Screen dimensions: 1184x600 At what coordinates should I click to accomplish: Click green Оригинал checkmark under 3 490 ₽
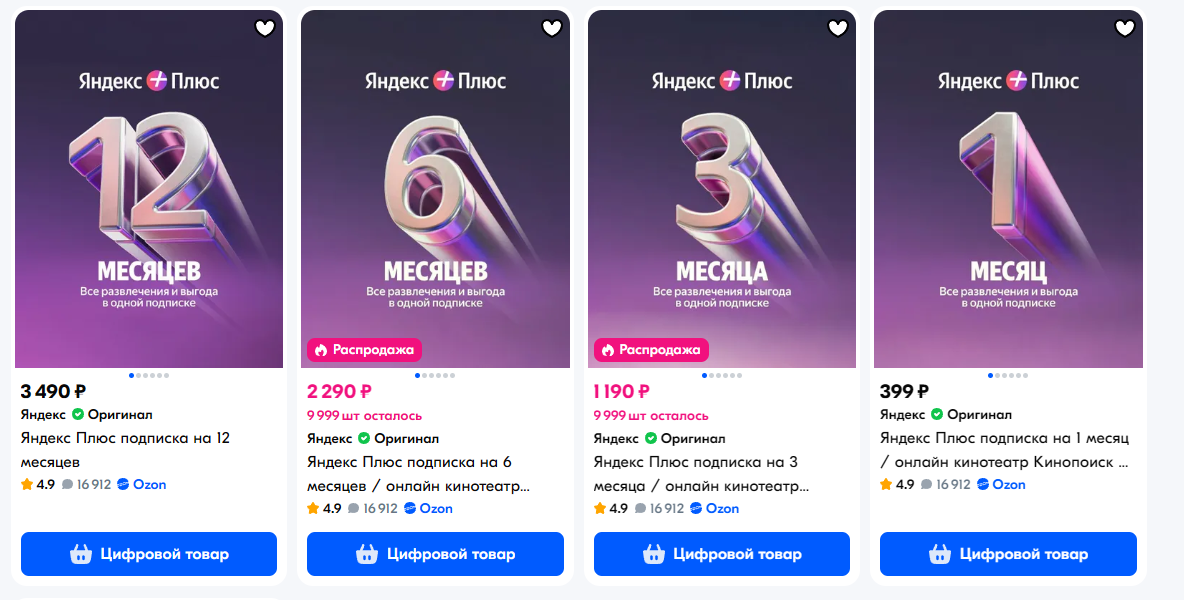(78, 414)
